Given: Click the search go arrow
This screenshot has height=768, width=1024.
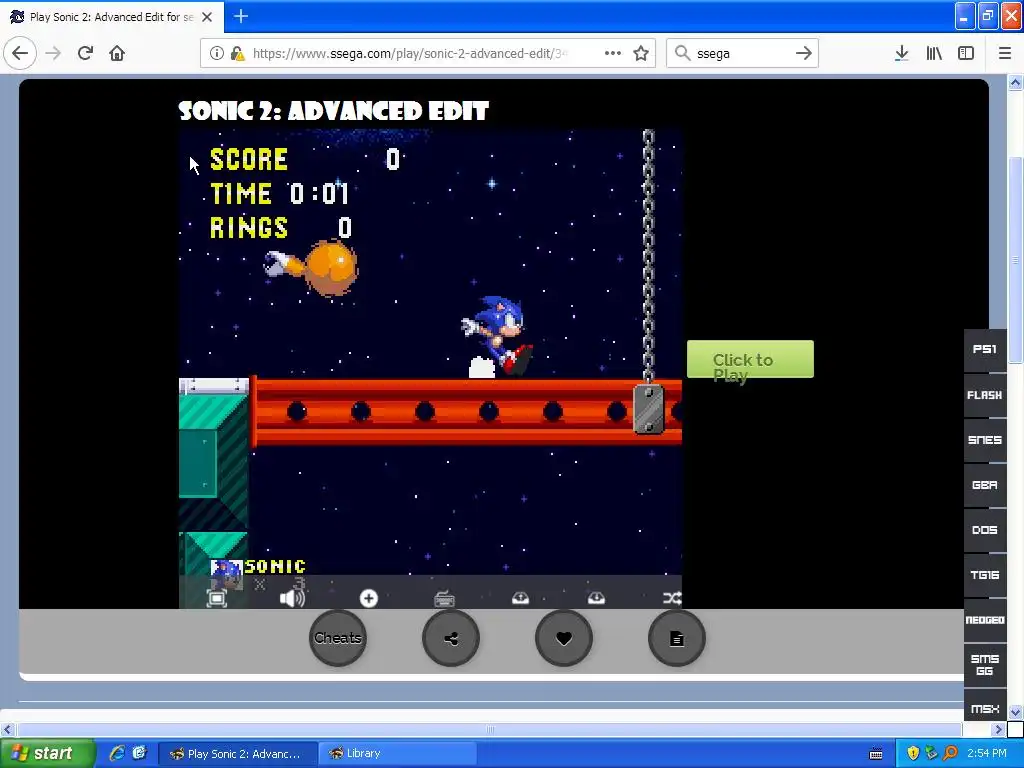Looking at the screenshot, I should click(804, 53).
